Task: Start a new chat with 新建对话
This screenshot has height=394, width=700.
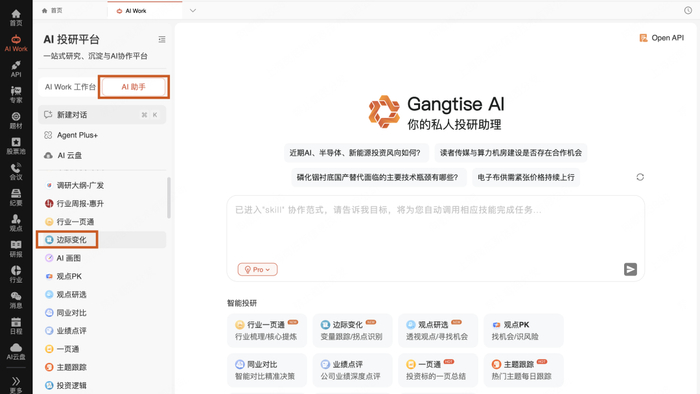Action: [x=102, y=115]
